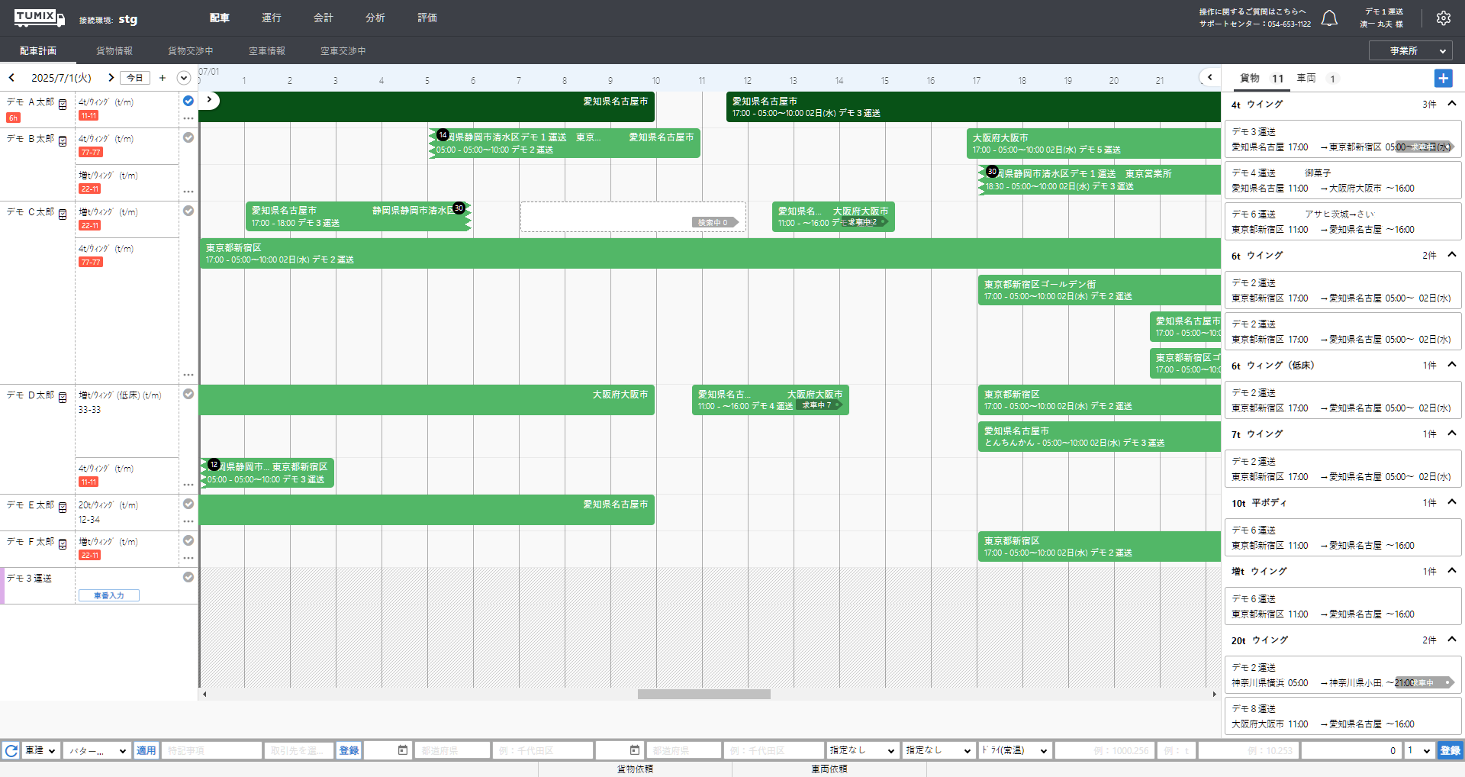Switch to the 空車情報 tab
The width and height of the screenshot is (1465, 777).
[266, 50]
